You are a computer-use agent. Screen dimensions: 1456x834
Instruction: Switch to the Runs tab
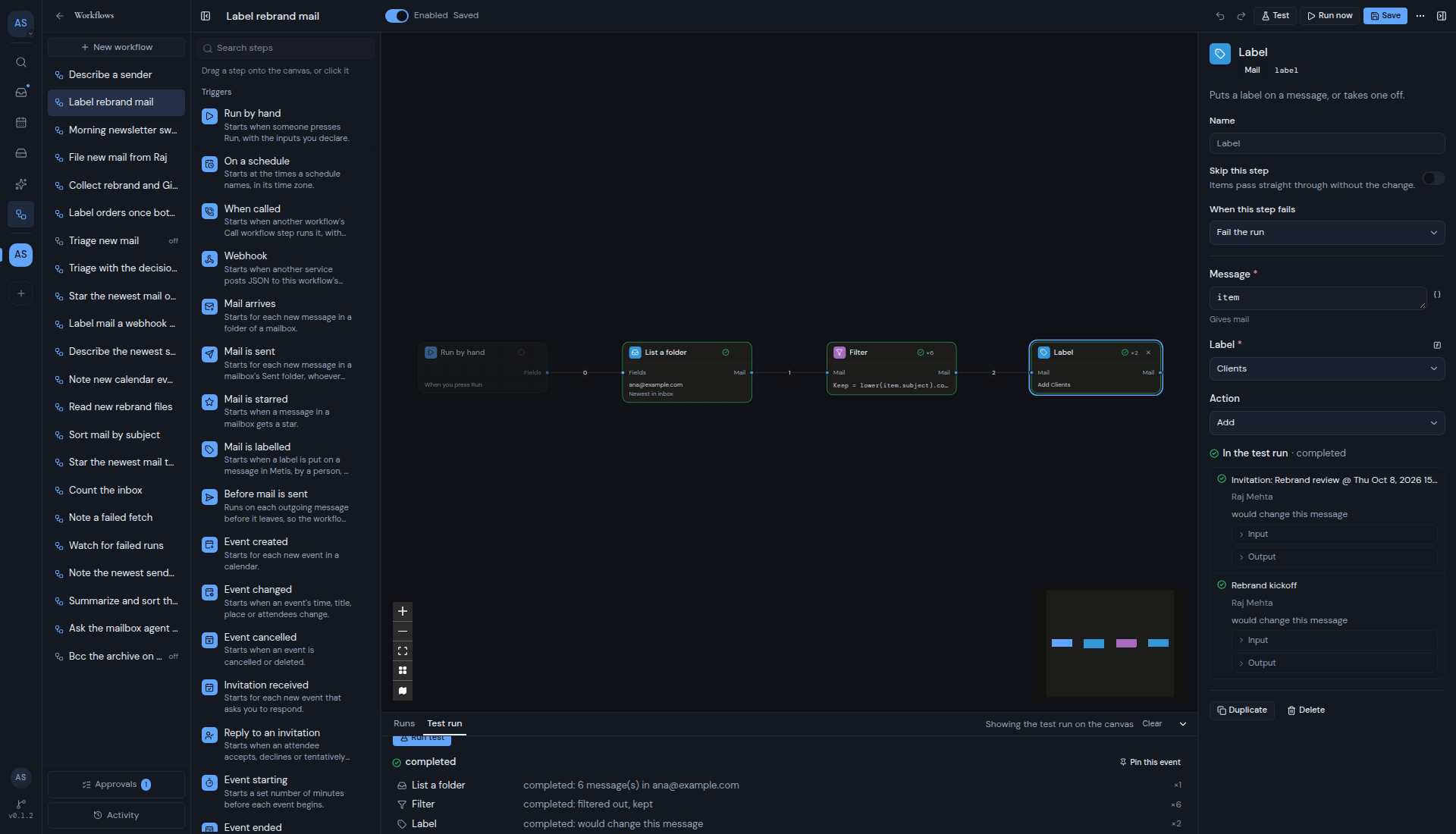(404, 724)
